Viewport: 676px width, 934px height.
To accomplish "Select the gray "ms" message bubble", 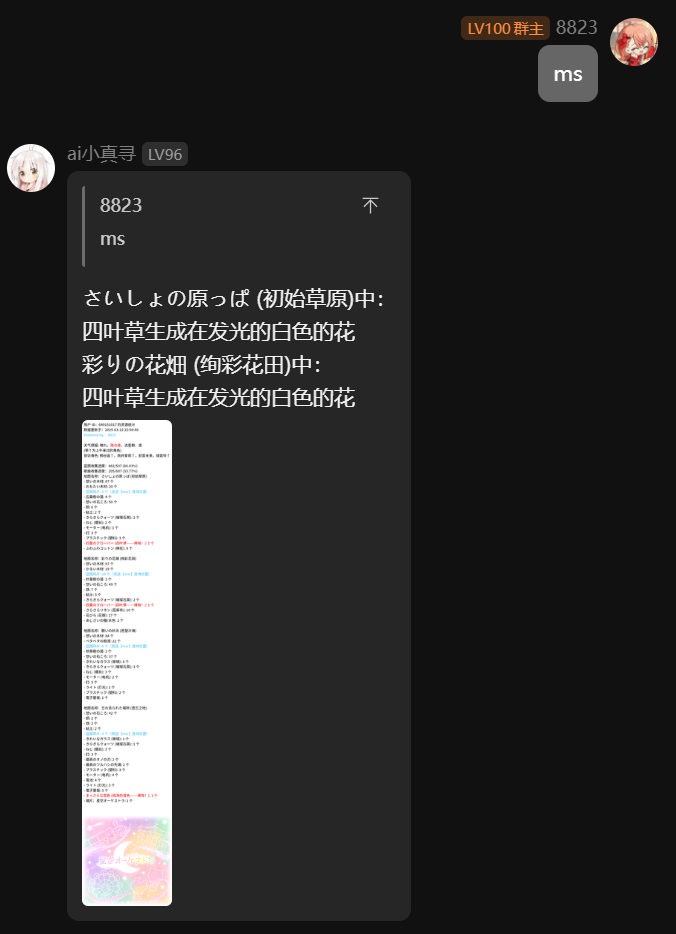I will pos(568,74).
